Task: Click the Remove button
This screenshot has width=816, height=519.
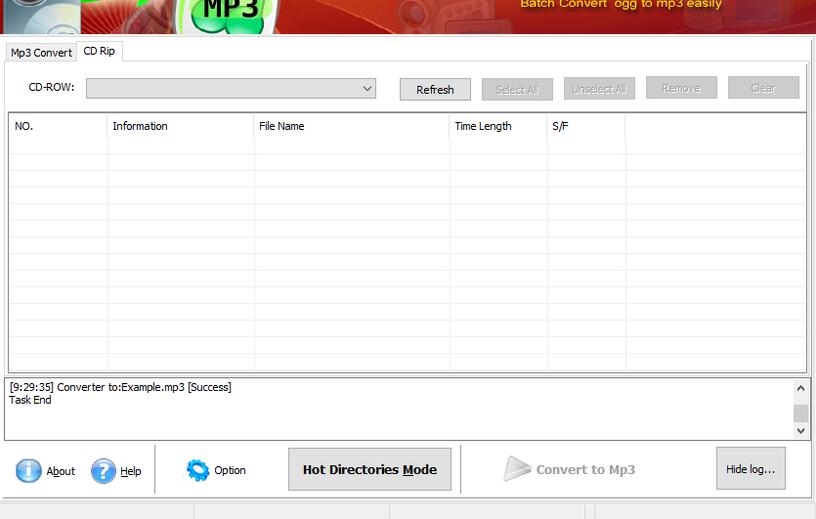Action: click(x=681, y=88)
